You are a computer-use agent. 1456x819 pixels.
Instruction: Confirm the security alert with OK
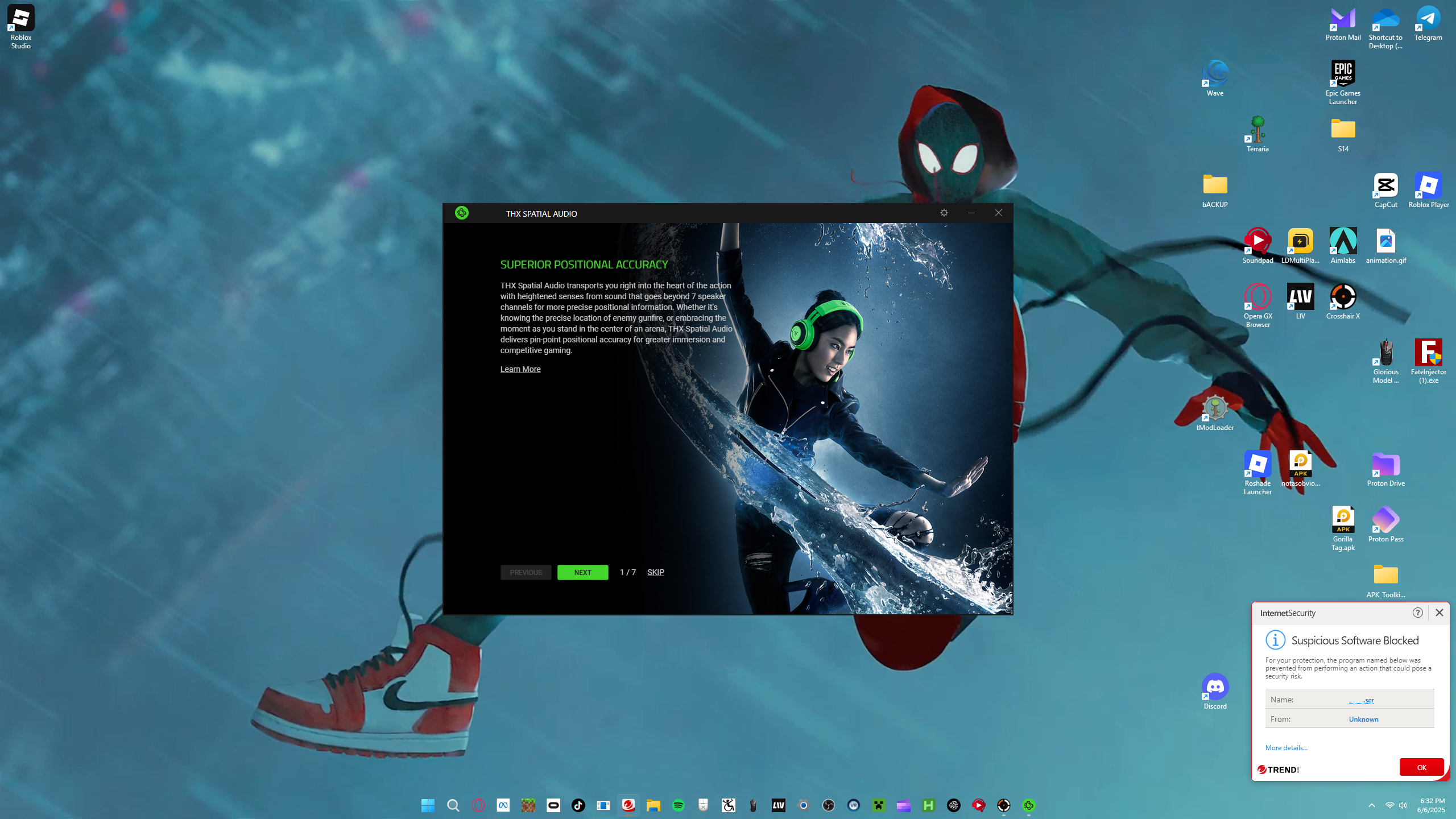[1421, 767]
